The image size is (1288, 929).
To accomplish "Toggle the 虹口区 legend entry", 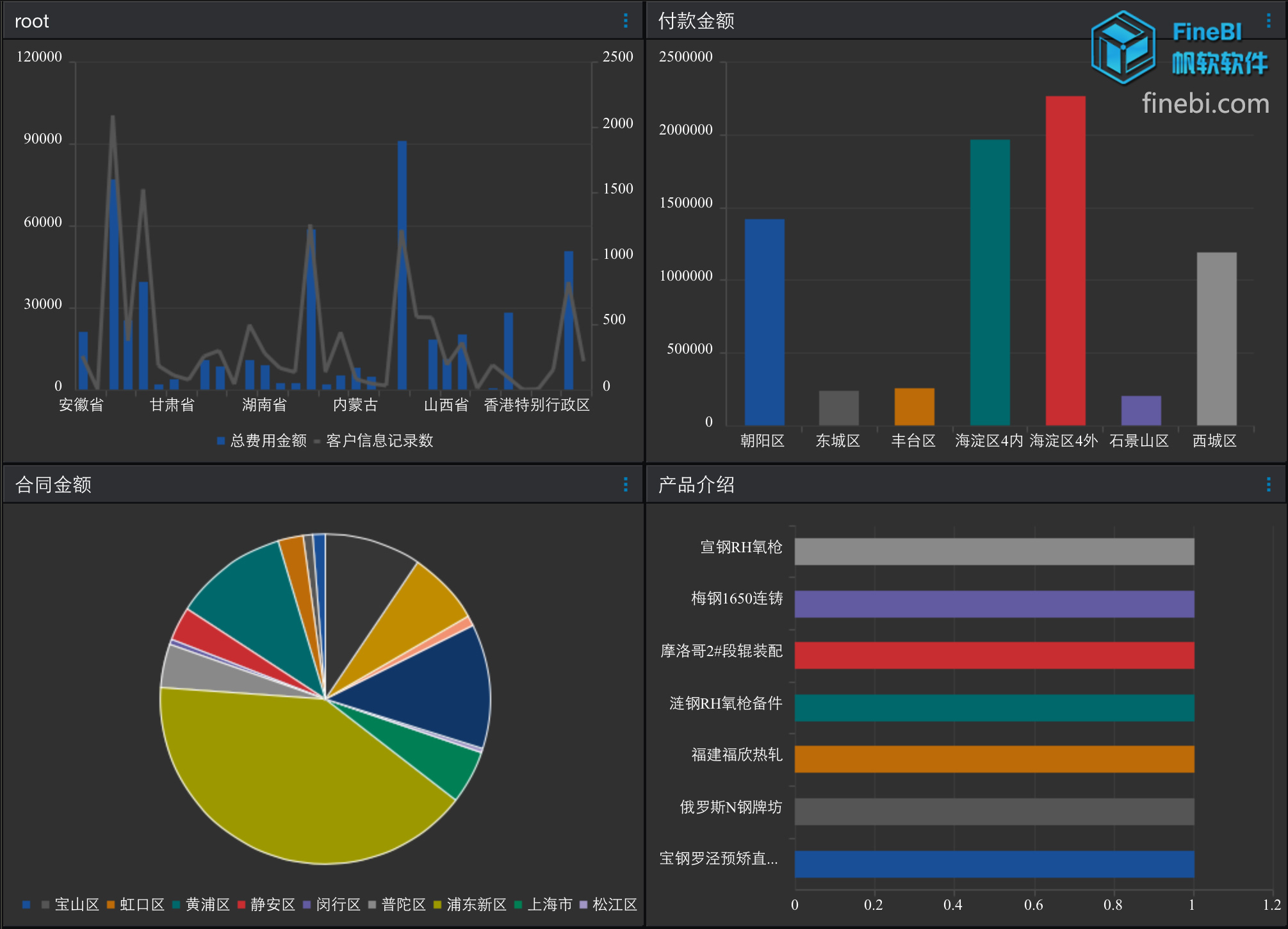I will pos(136,905).
